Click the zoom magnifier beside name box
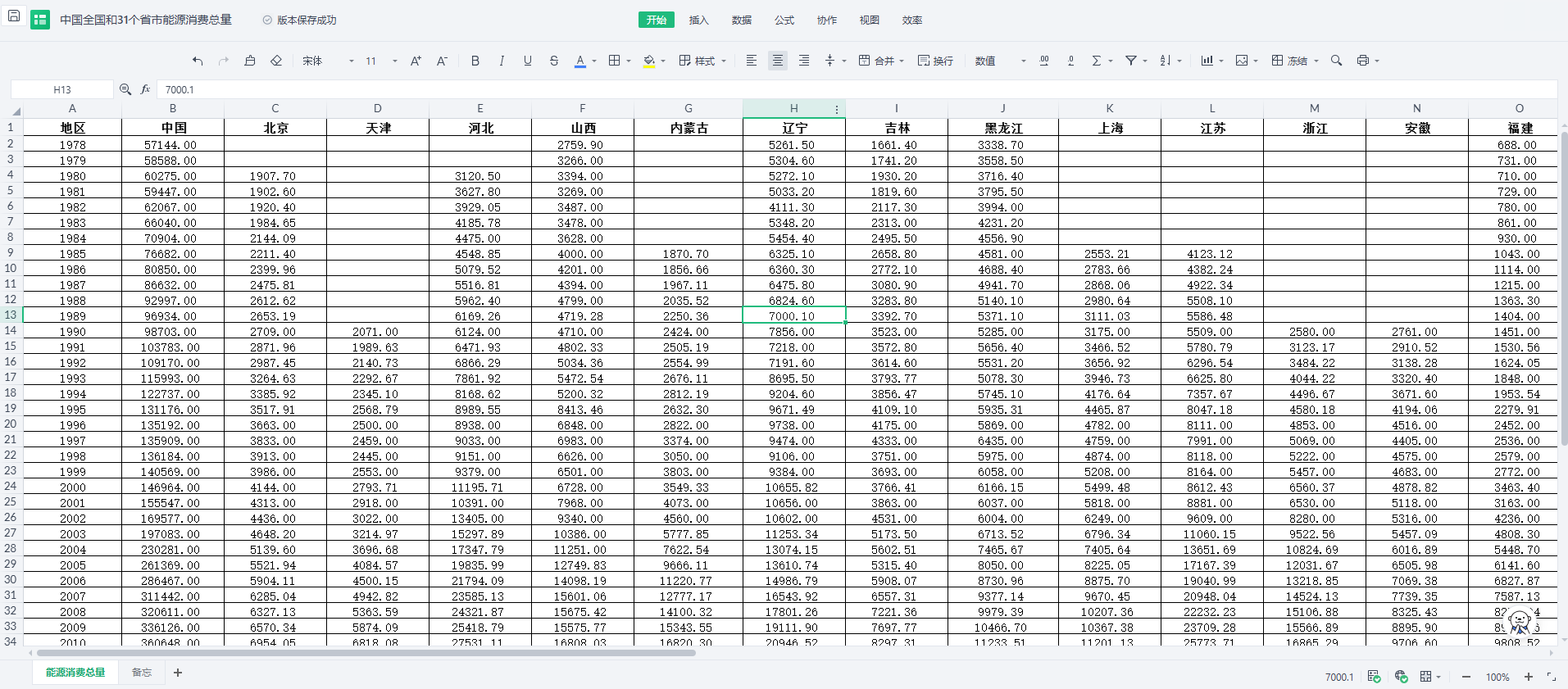 pyautogui.click(x=125, y=89)
